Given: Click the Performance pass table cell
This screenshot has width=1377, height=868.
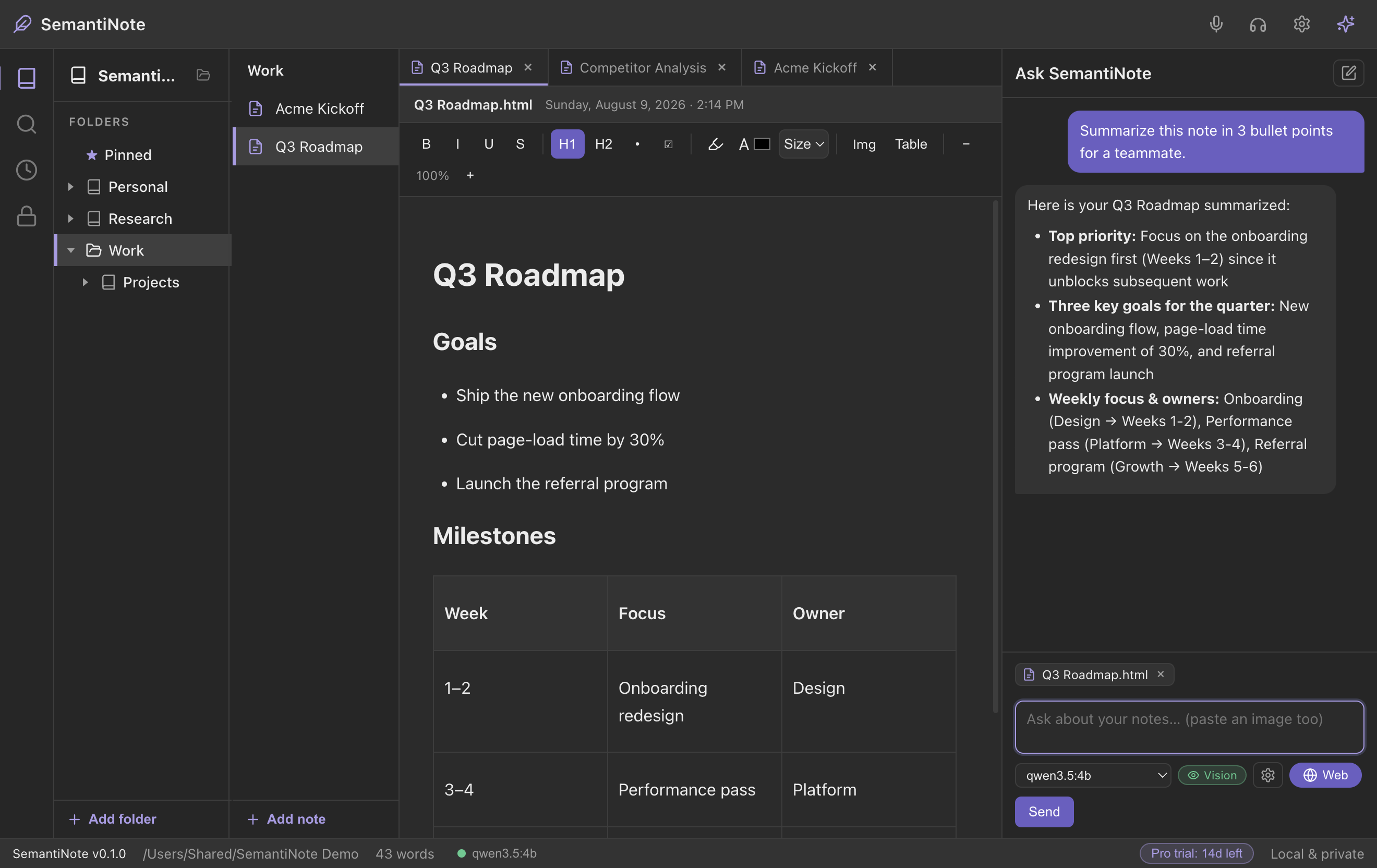Looking at the screenshot, I should point(694,790).
